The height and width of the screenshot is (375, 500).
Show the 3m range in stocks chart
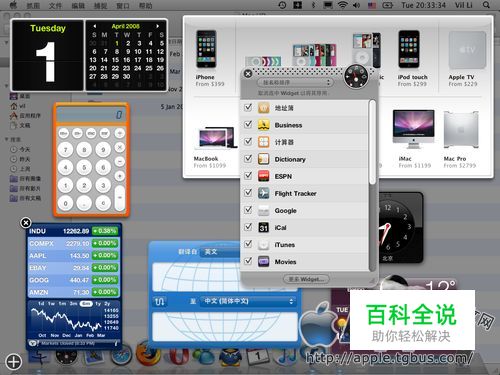click(74, 304)
